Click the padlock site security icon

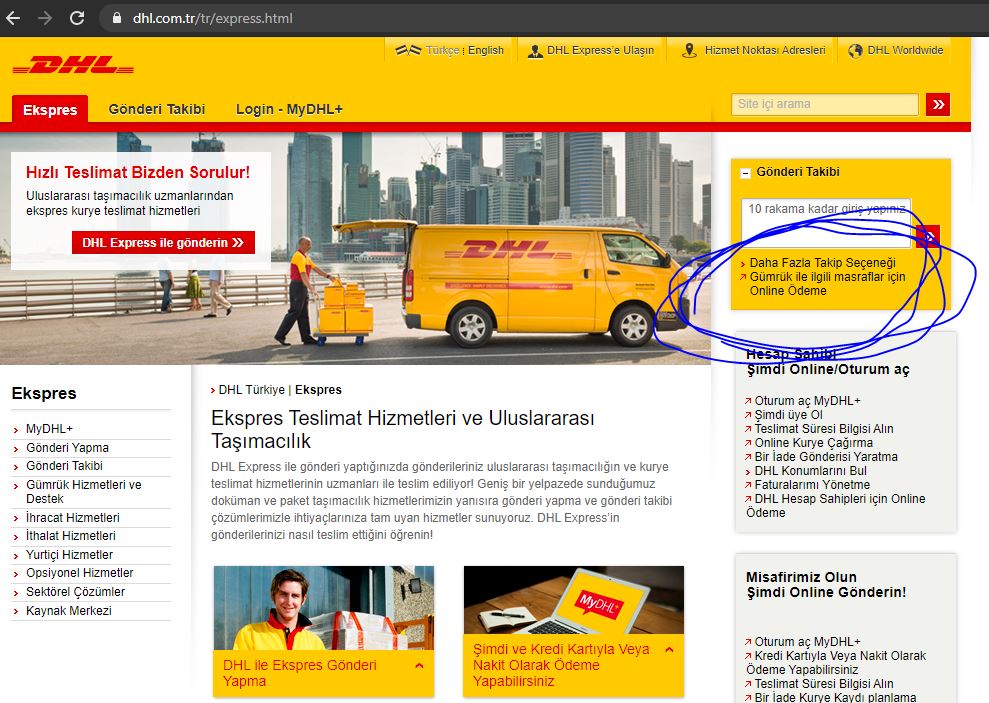[117, 18]
